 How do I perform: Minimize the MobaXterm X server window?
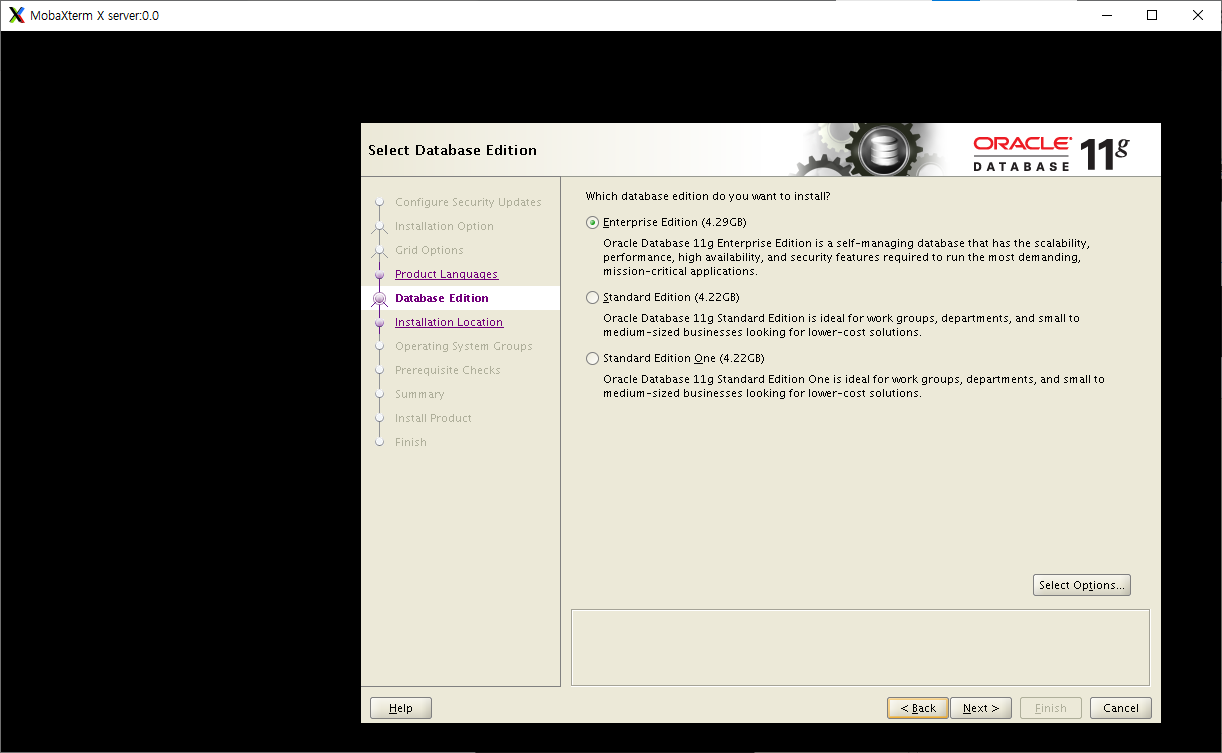(1106, 15)
